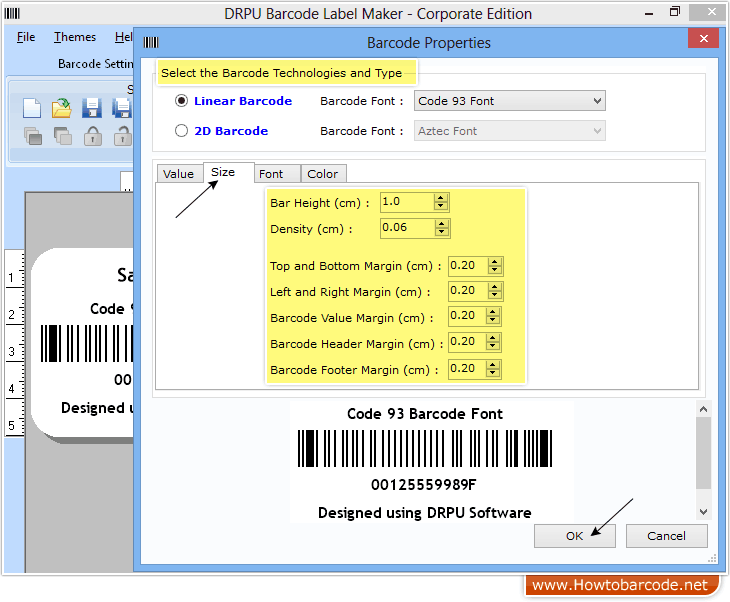730x602 pixels.
Task: Close the Barcode Properties dialog
Action: pos(703,39)
